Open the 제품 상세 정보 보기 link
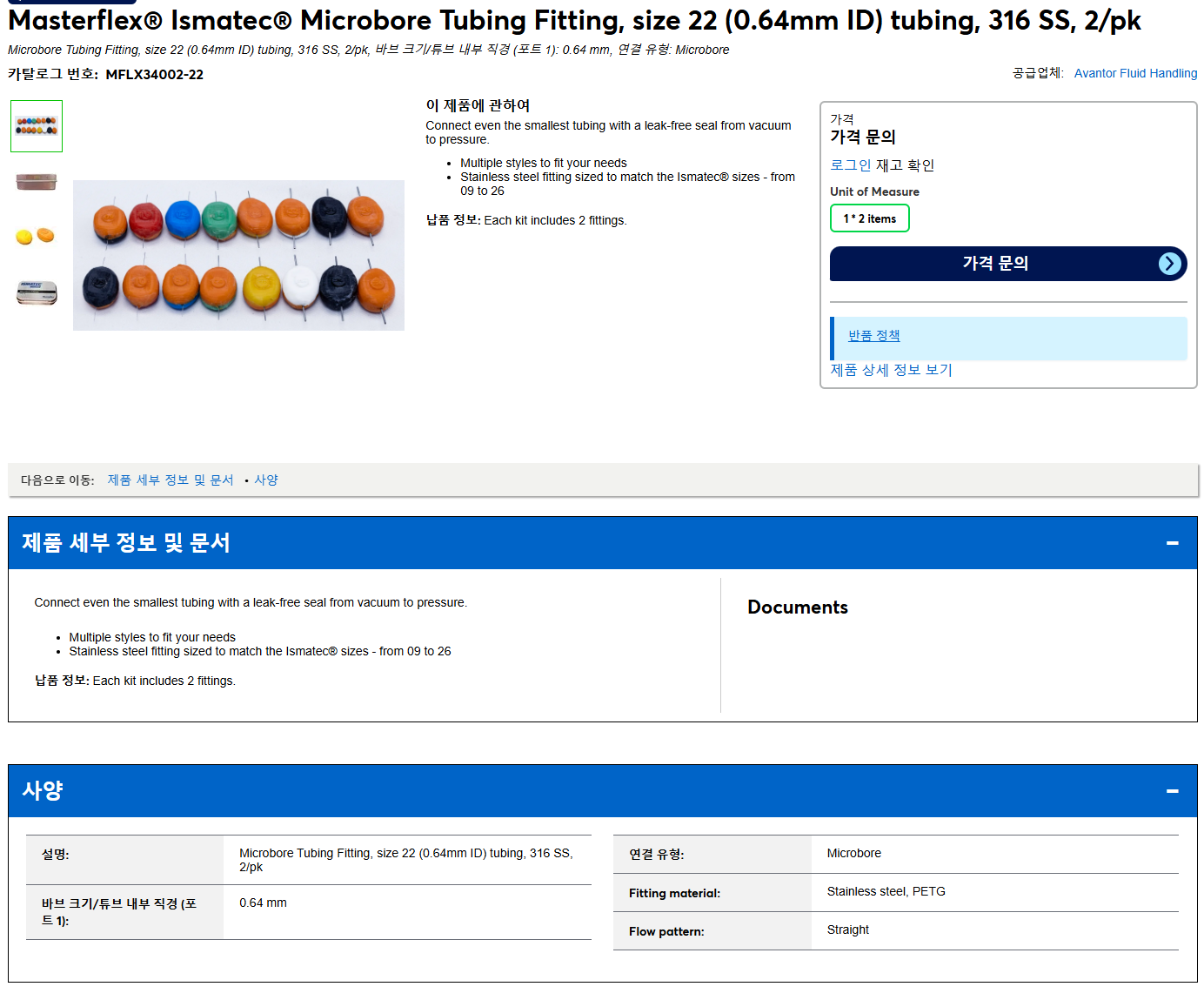This screenshot has width=1204, height=1000. point(891,370)
